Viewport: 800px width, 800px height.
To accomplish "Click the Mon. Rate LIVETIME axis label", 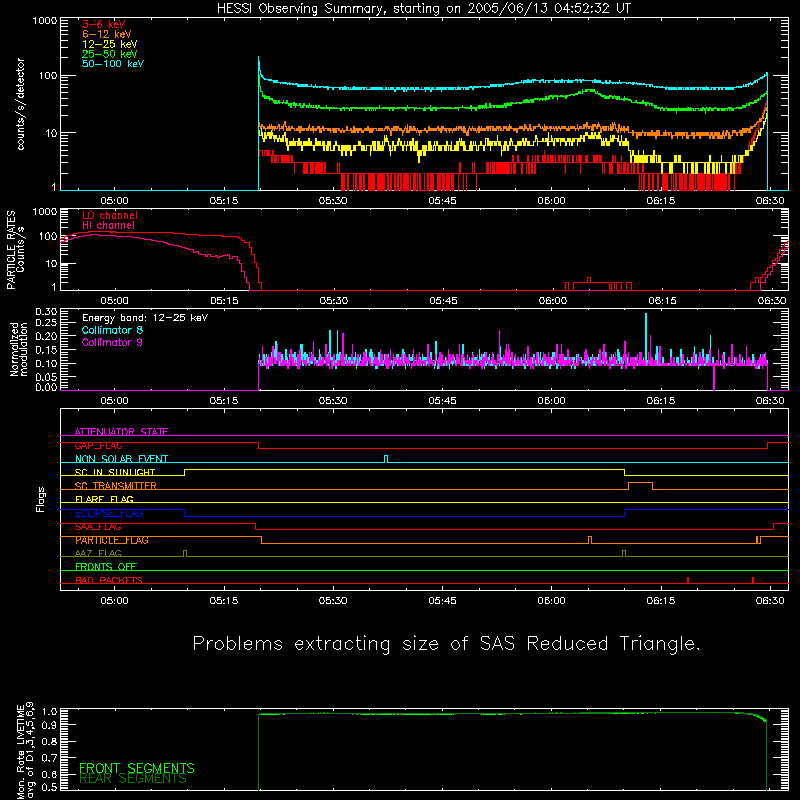I will (24, 749).
